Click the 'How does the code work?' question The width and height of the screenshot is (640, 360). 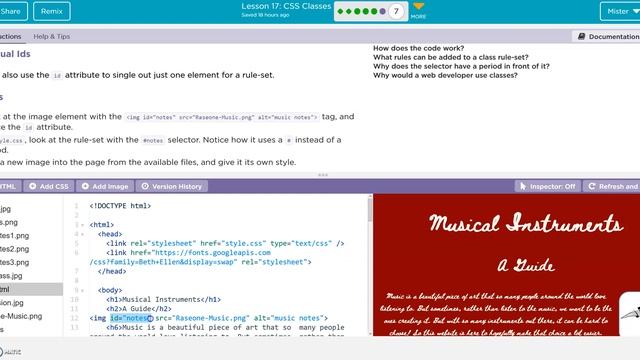[x=418, y=48]
